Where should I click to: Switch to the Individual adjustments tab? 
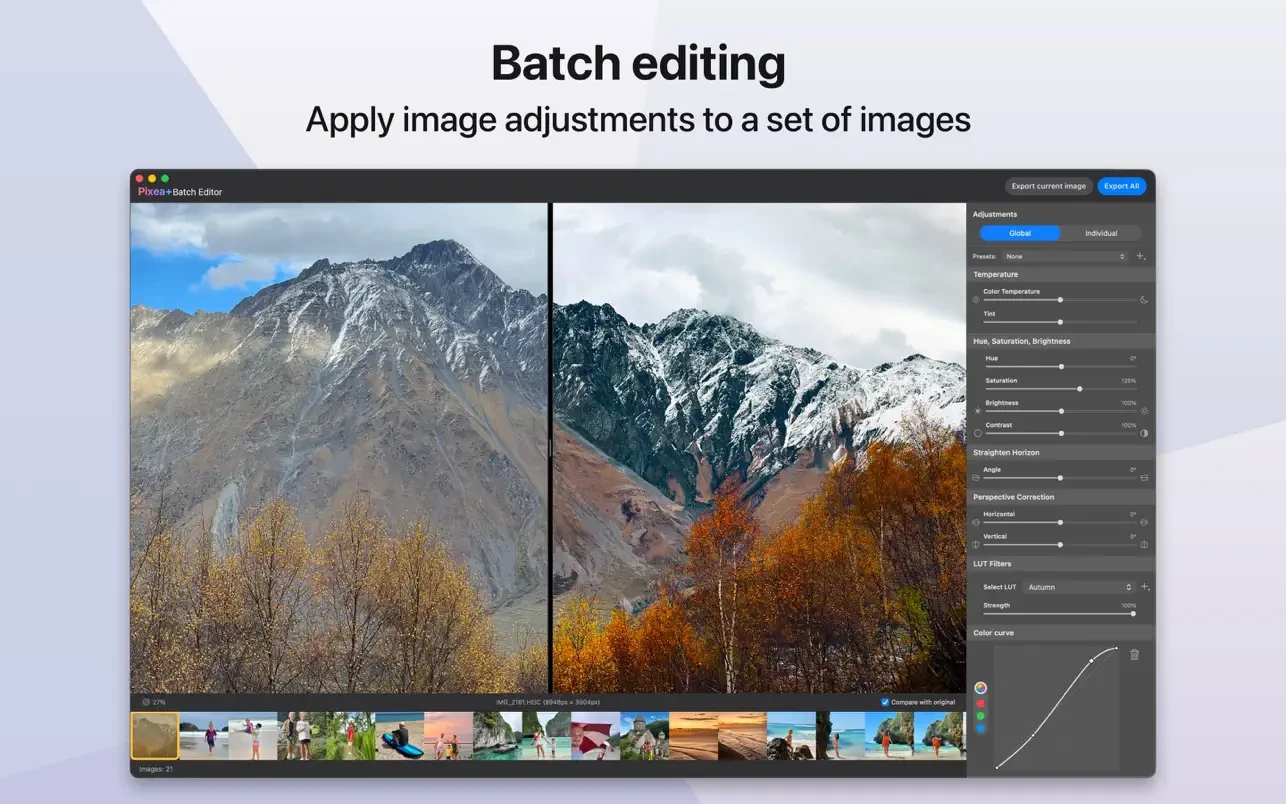click(x=1101, y=233)
